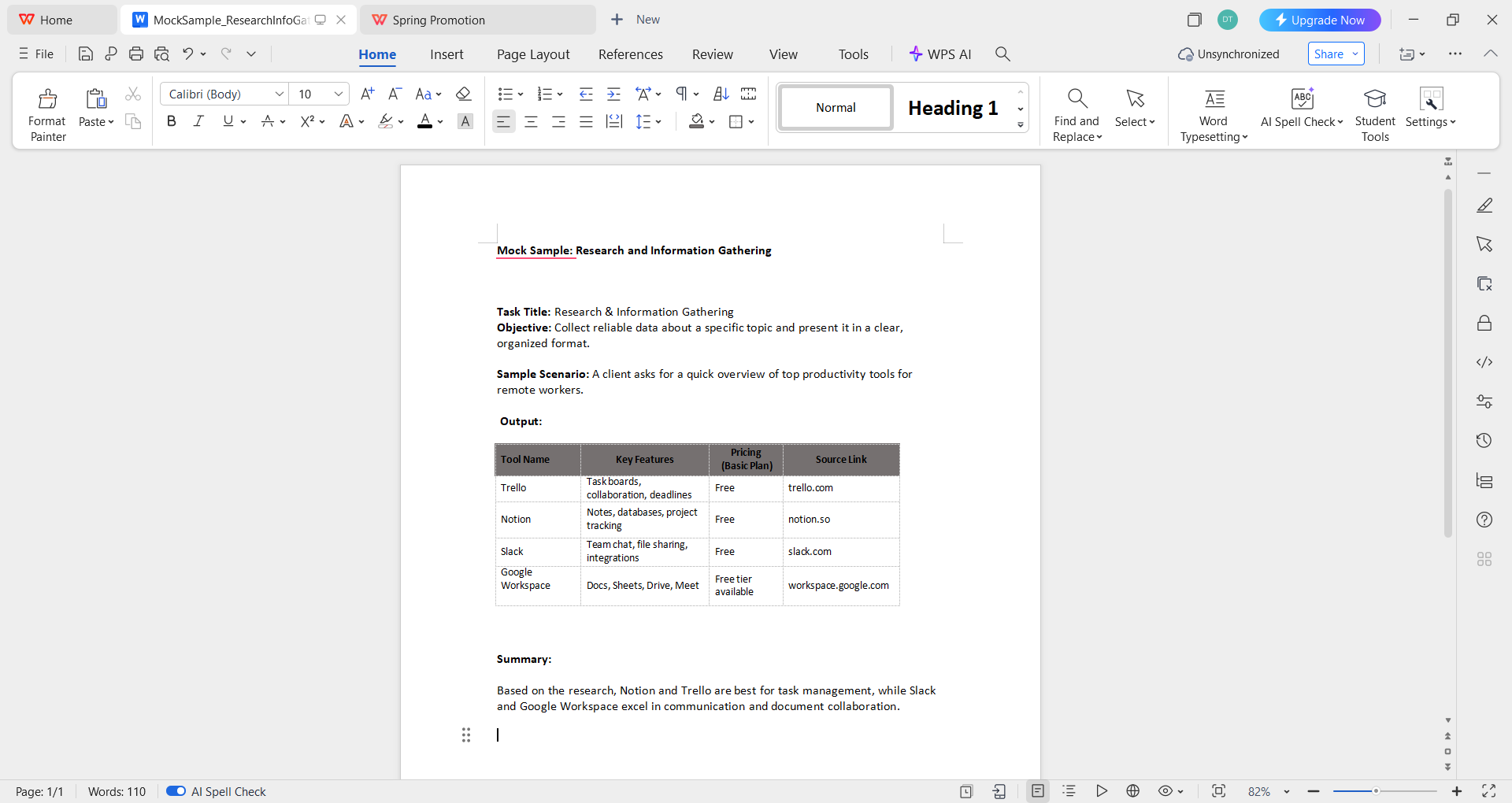Image resolution: width=1512 pixels, height=803 pixels.
Task: Toggle center paragraph alignment
Action: pyautogui.click(x=532, y=121)
